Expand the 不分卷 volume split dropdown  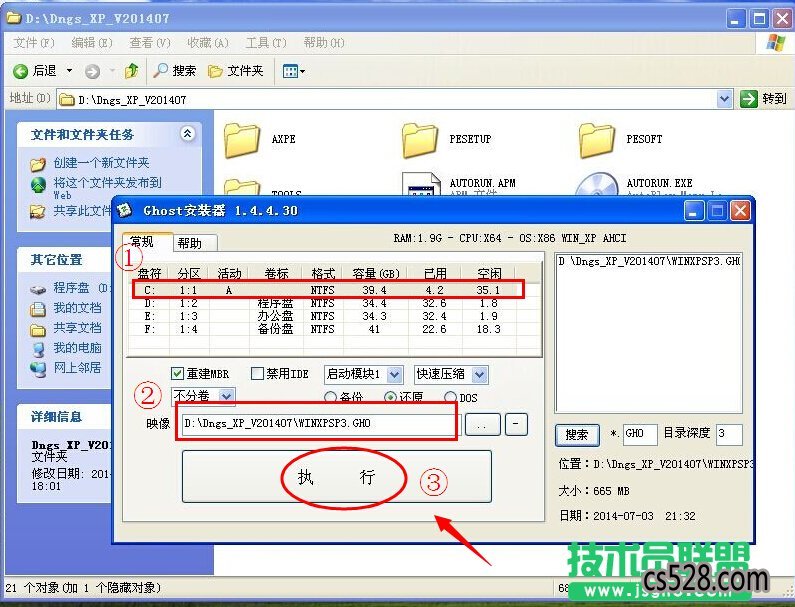227,396
